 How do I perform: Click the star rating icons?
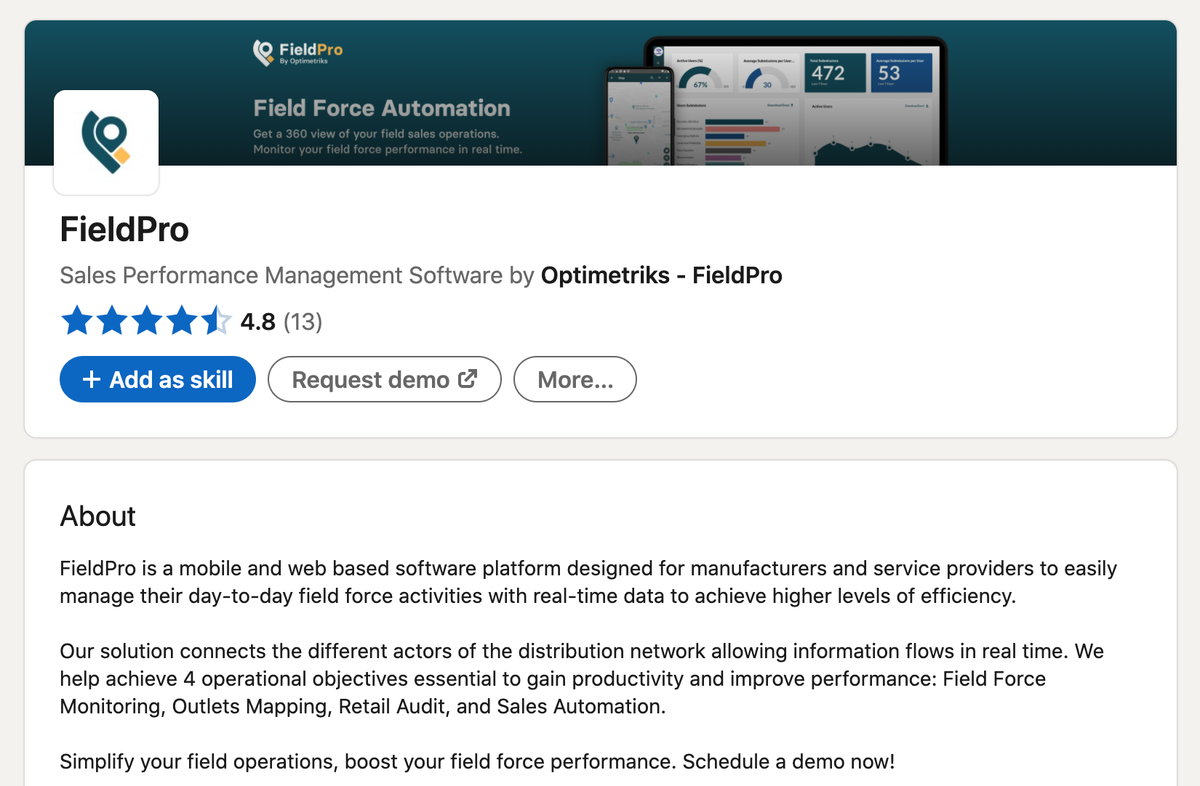click(x=146, y=322)
